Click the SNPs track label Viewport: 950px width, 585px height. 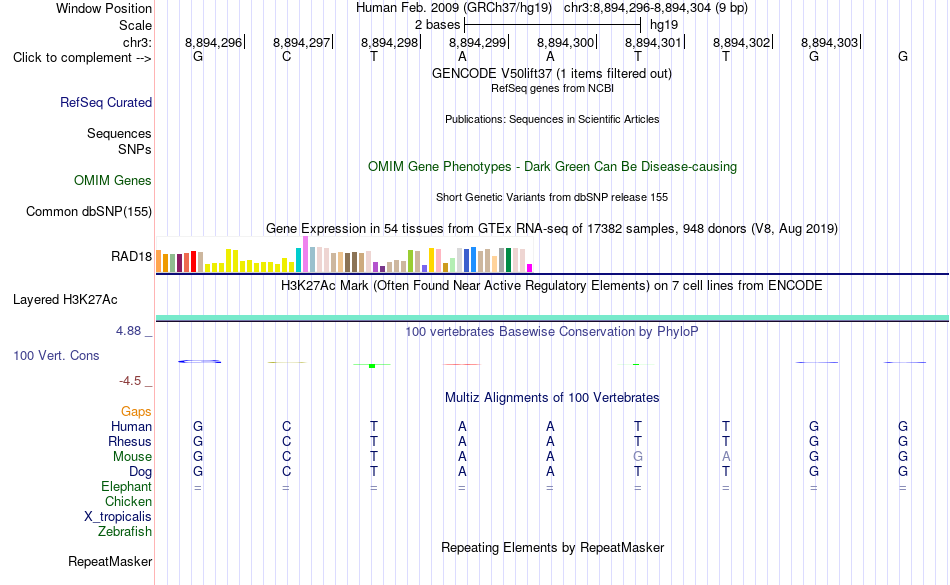pos(135,149)
